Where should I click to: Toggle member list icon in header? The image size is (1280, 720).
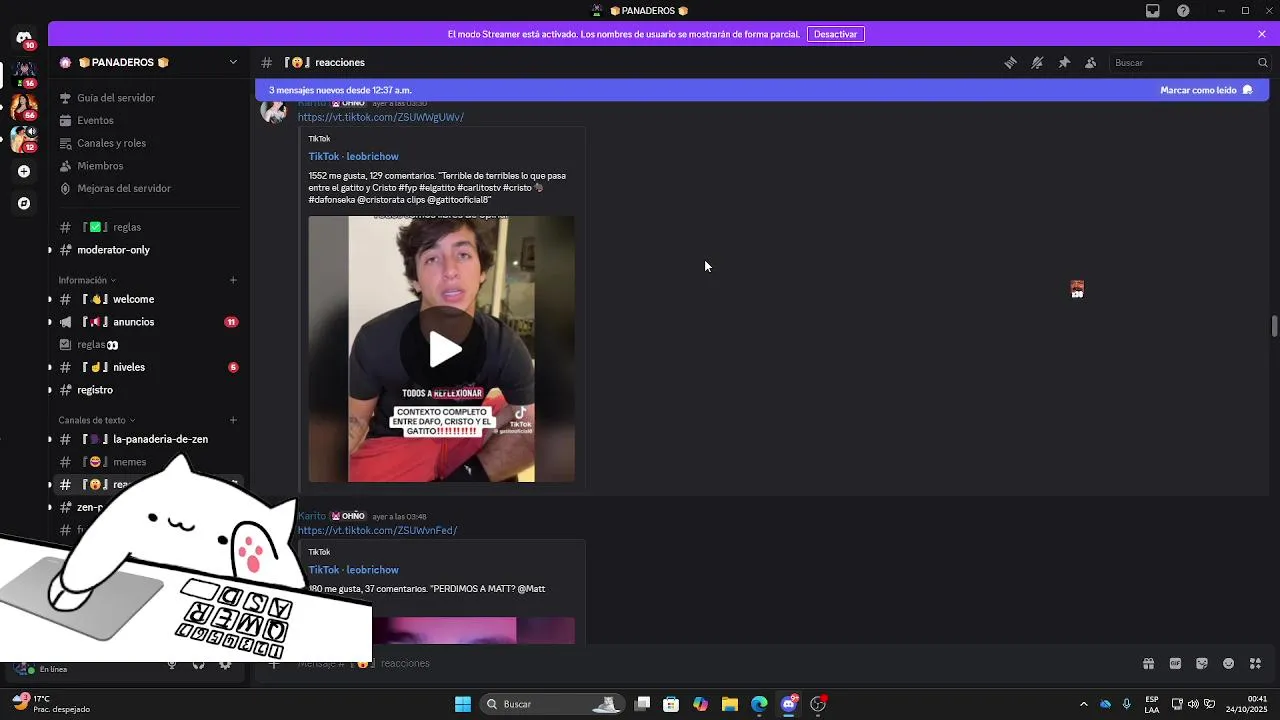coord(1091,62)
